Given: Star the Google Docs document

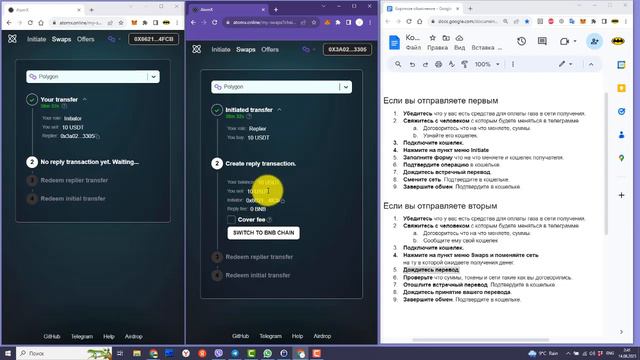Looking at the screenshot, I should [x=432, y=38].
